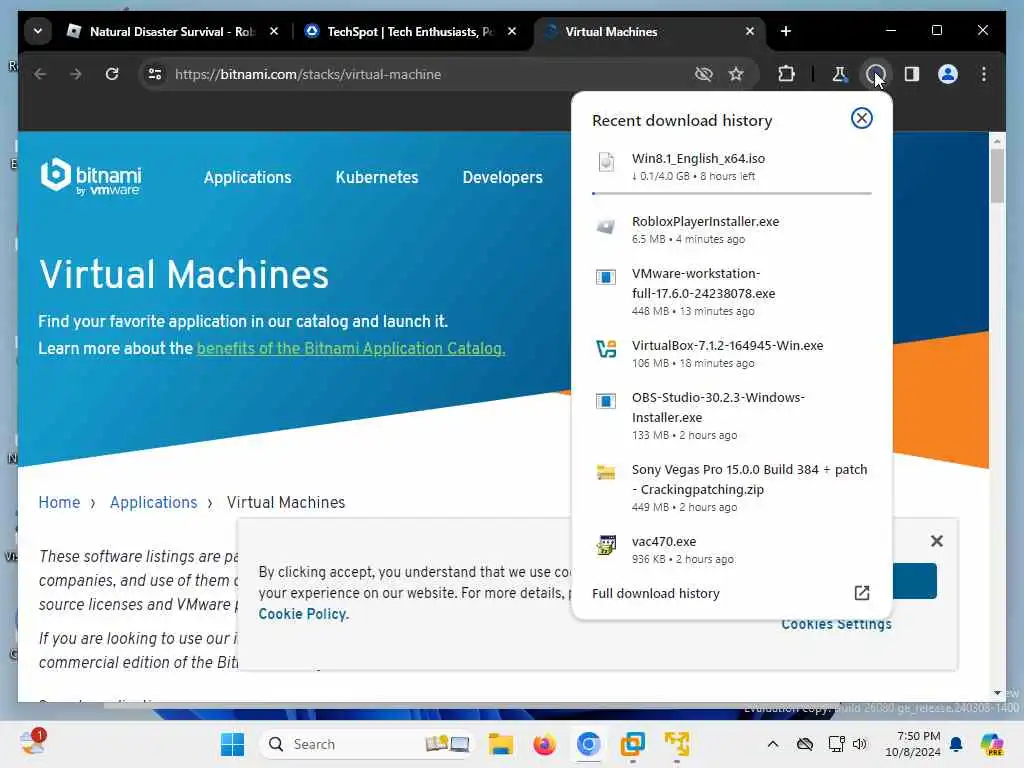This screenshot has width=1024, height=768.
Task: Click the browser forward arrow
Action: click(76, 74)
